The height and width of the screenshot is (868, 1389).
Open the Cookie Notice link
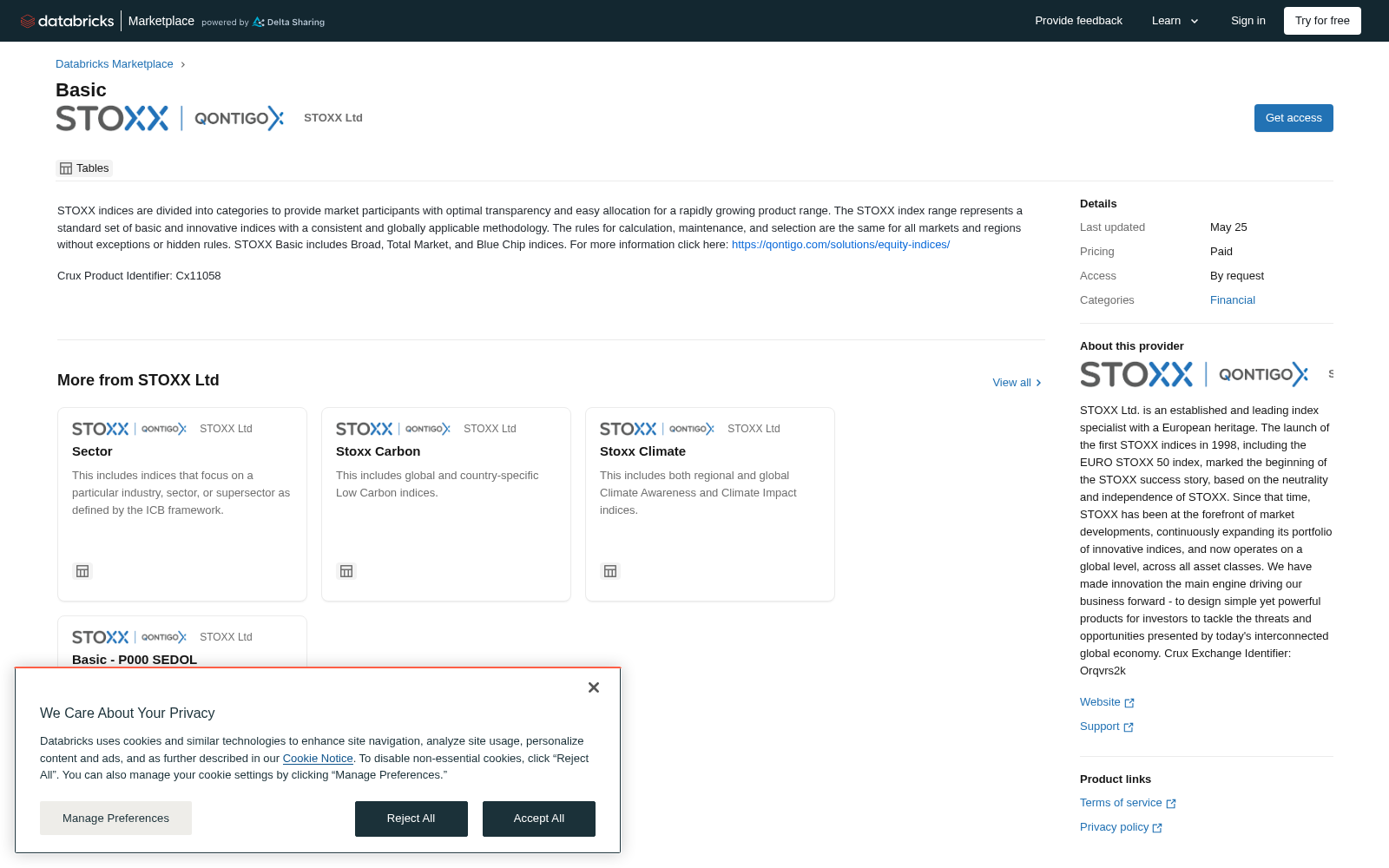(318, 759)
